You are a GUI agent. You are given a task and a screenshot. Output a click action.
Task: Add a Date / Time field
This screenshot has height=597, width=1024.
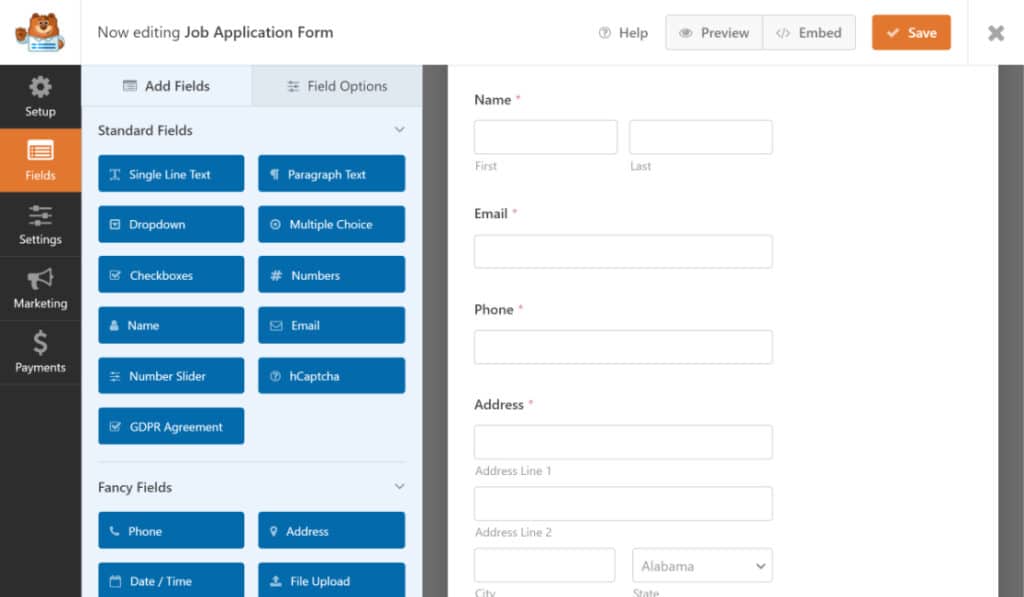pyautogui.click(x=170, y=581)
